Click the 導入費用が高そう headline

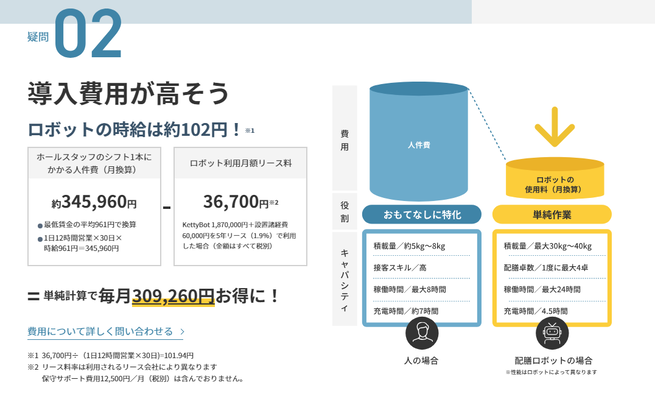[x=129, y=93]
